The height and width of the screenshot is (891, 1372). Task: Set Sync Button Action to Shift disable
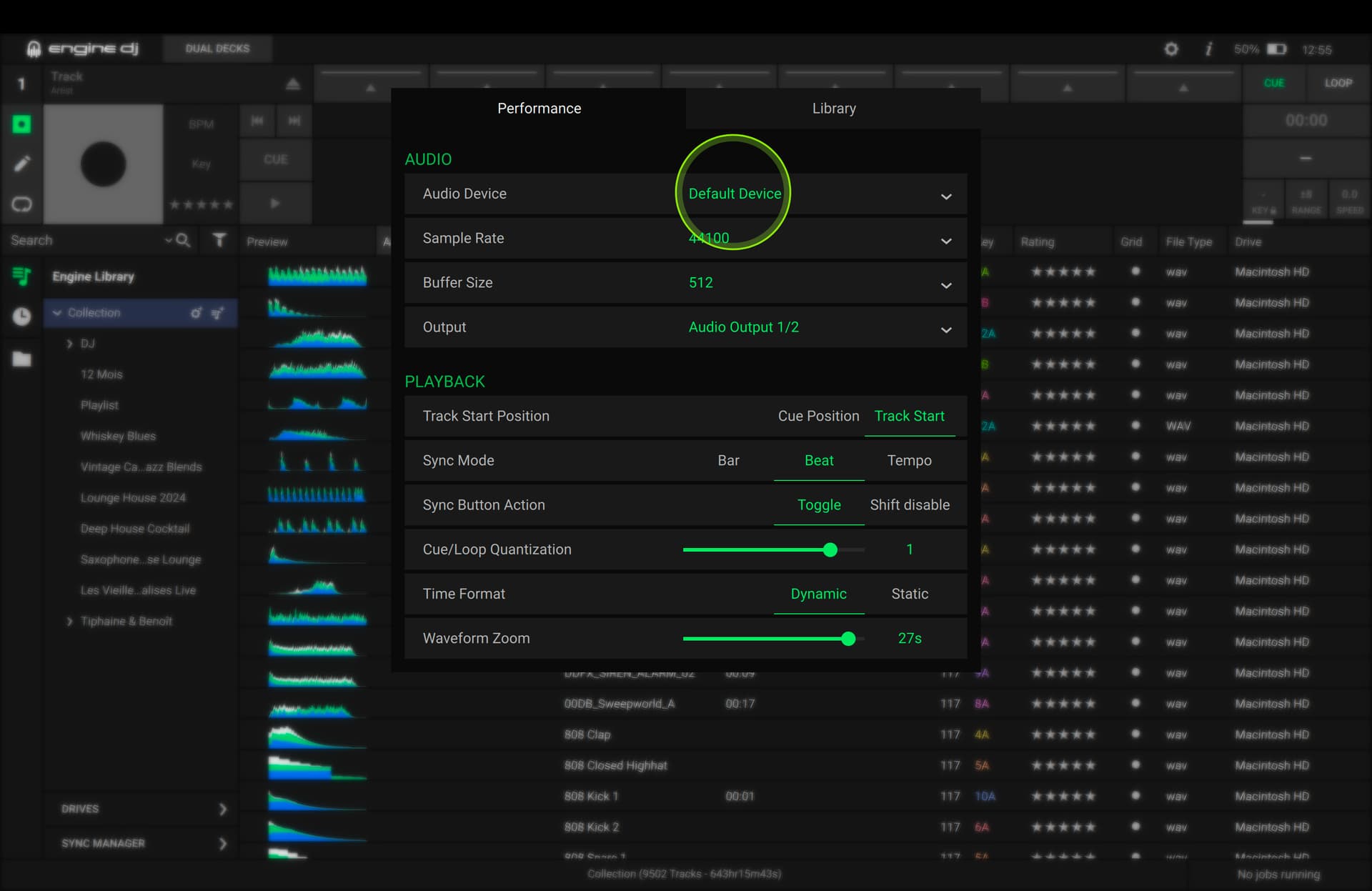coord(909,505)
